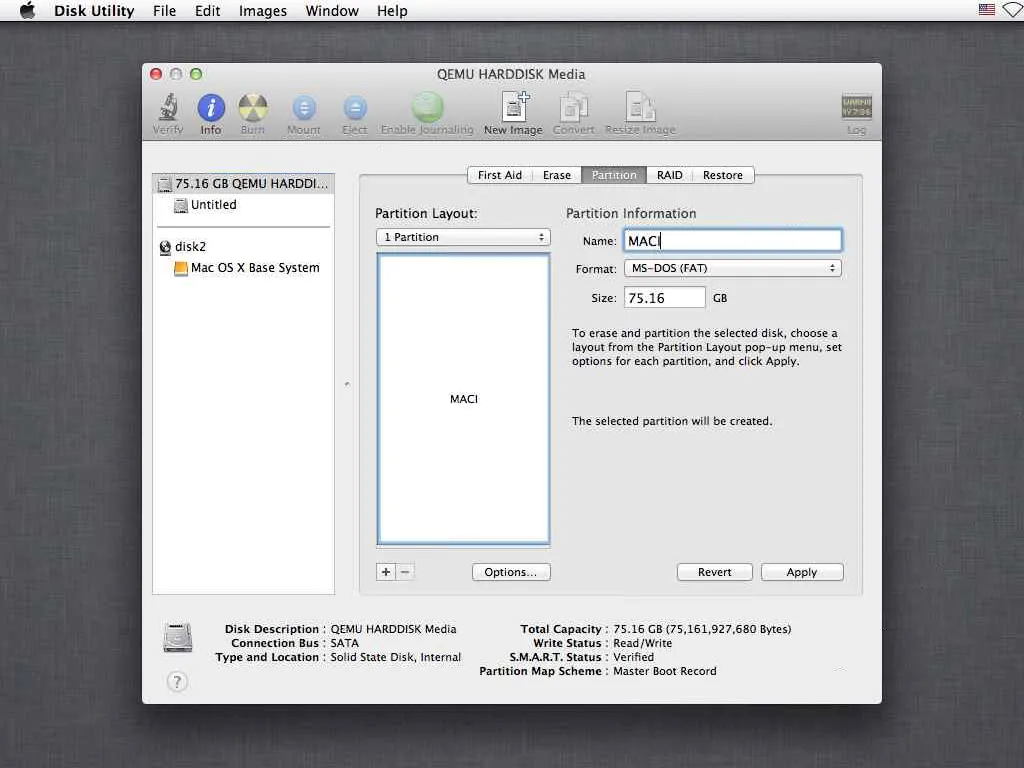Click the Read/Write status text
The width and height of the screenshot is (1024, 768).
[643, 643]
